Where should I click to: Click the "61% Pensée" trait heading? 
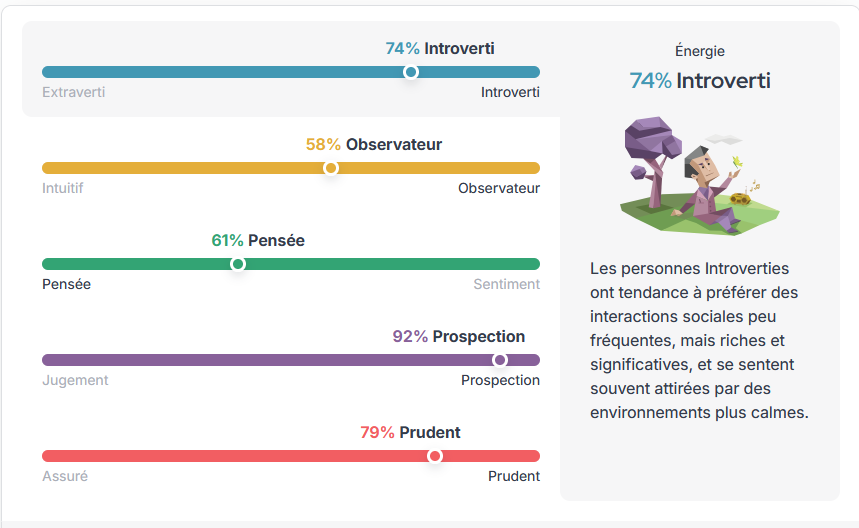pos(258,240)
